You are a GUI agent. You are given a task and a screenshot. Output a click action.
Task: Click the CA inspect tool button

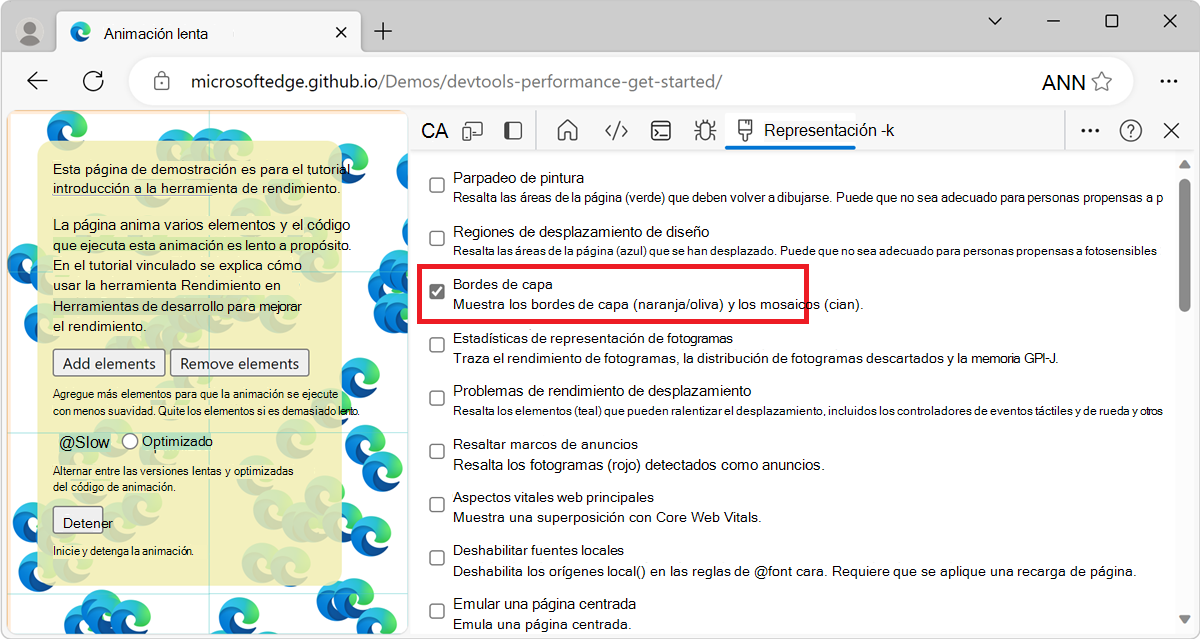point(435,130)
